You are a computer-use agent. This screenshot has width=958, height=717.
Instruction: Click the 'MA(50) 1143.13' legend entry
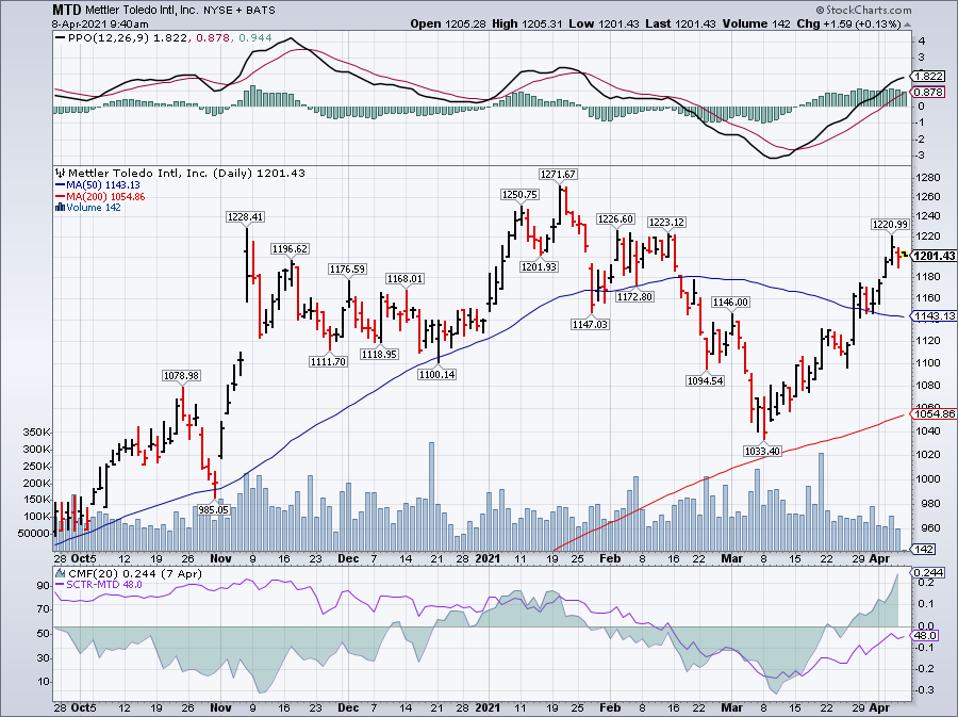pos(103,185)
